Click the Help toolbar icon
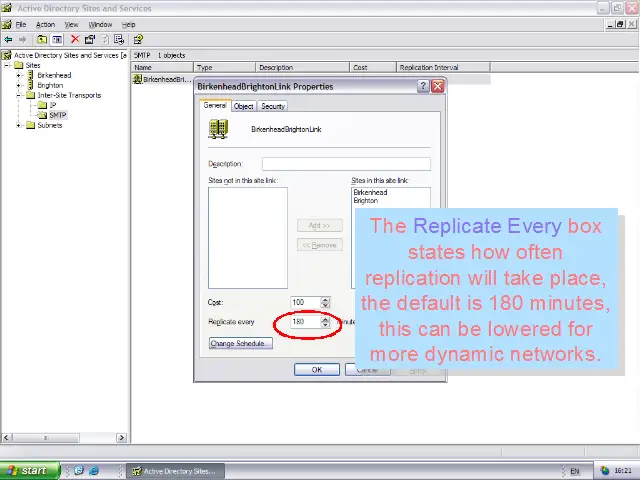The height and width of the screenshot is (480, 640). [x=138, y=40]
